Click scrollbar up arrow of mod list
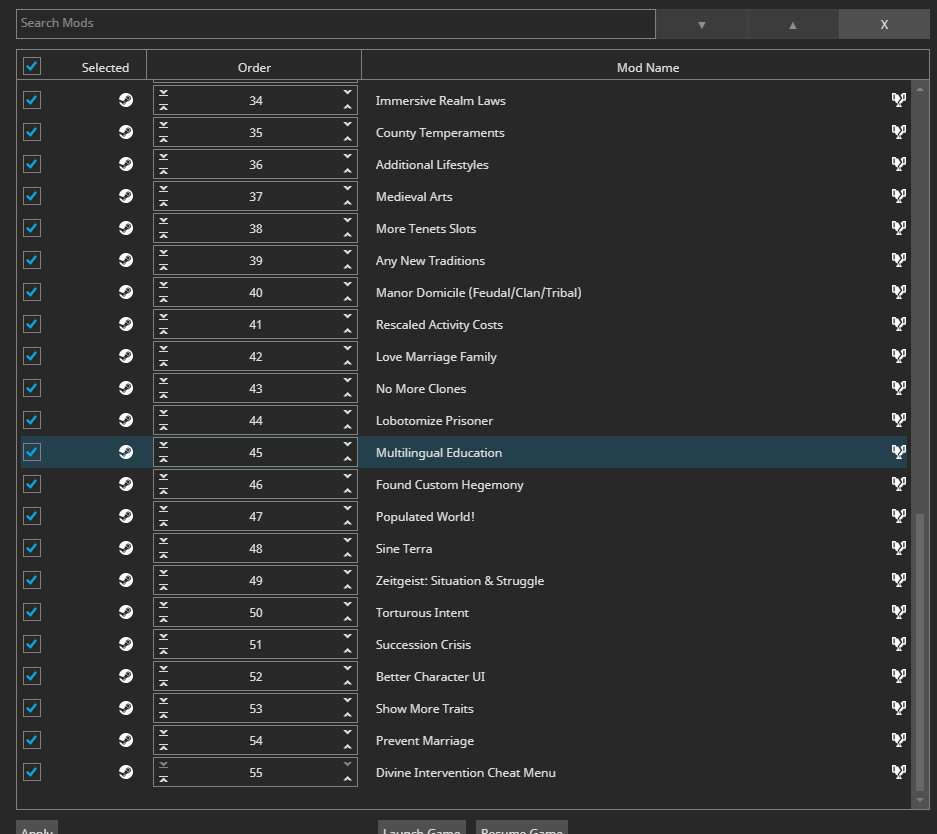 [920, 89]
